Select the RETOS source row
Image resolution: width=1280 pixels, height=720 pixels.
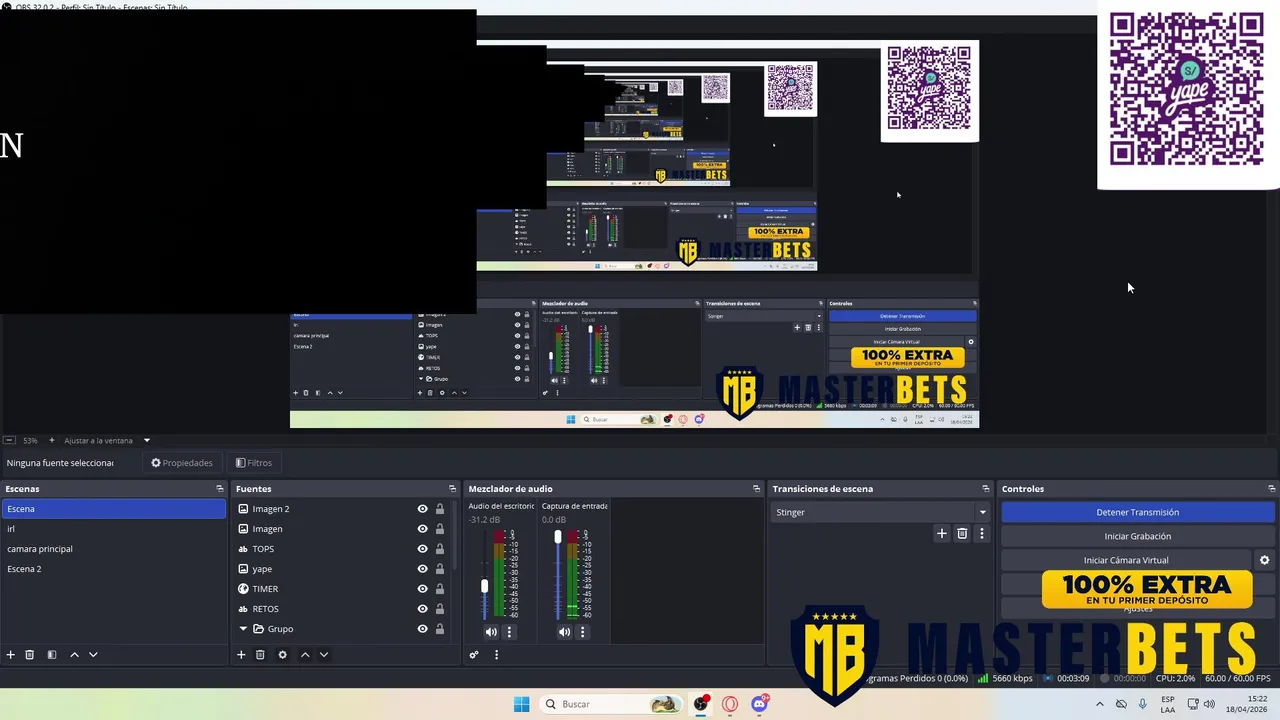pyautogui.click(x=340, y=609)
